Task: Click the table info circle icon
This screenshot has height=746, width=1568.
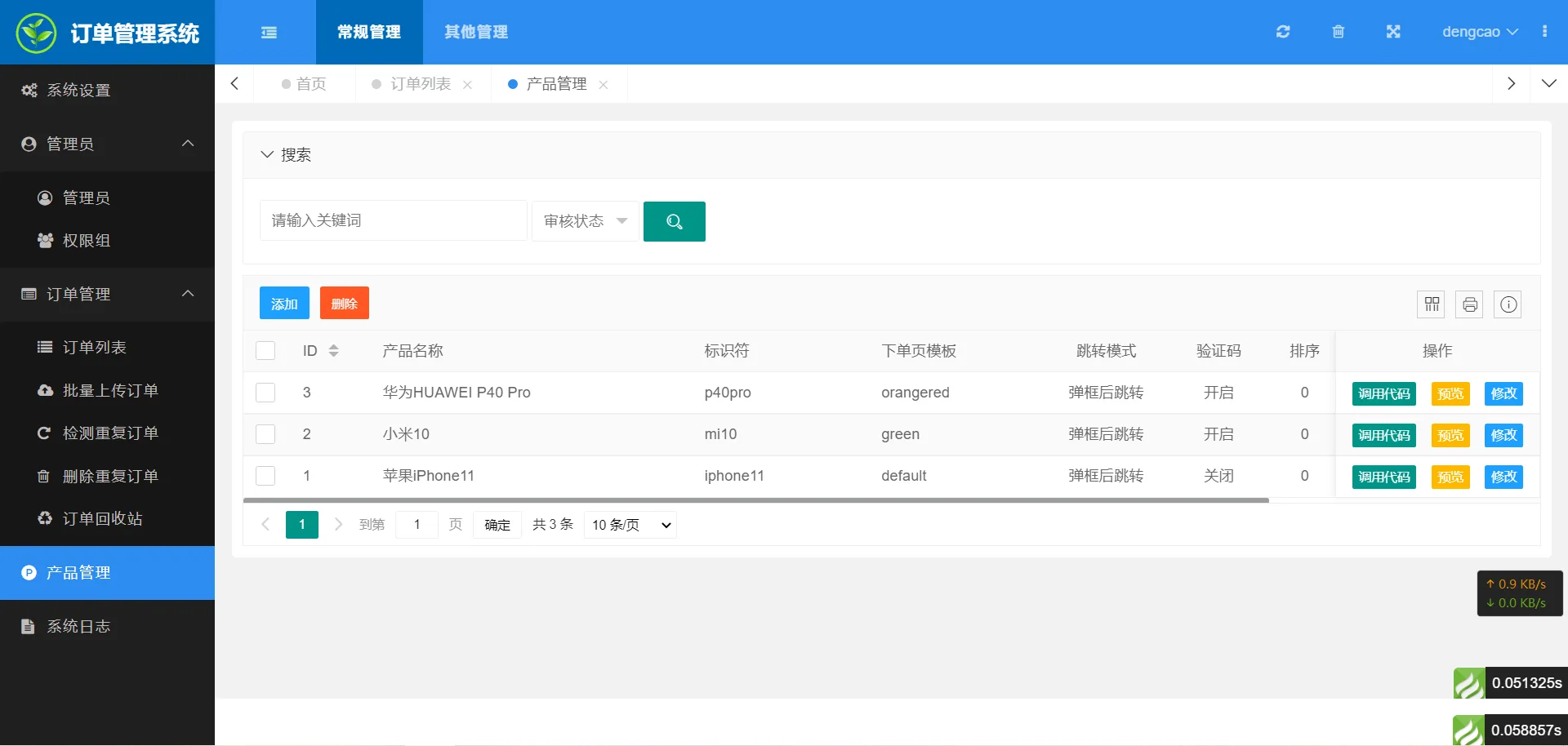Action: (x=1508, y=304)
